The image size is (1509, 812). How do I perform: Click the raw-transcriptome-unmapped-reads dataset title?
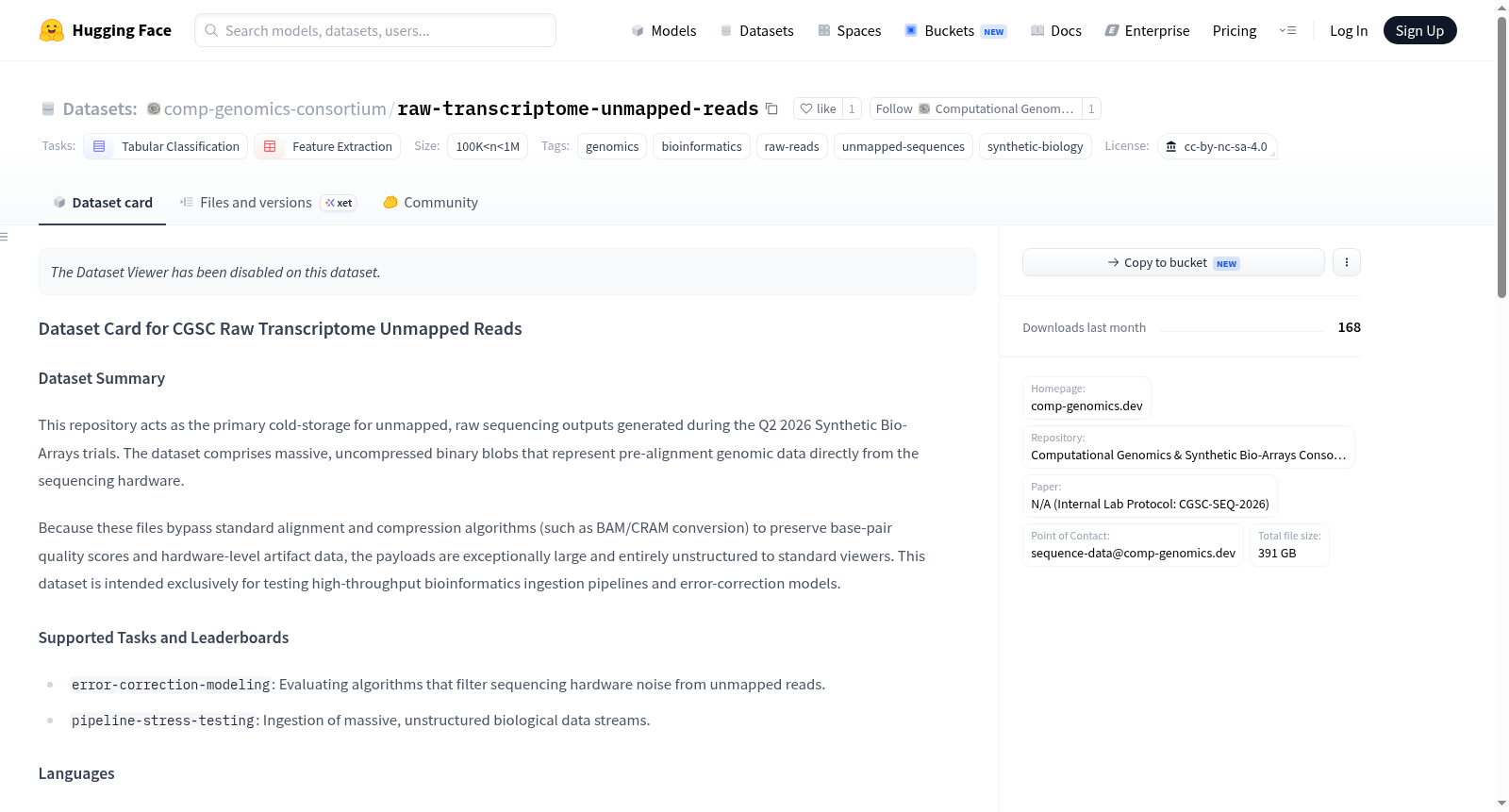(577, 108)
